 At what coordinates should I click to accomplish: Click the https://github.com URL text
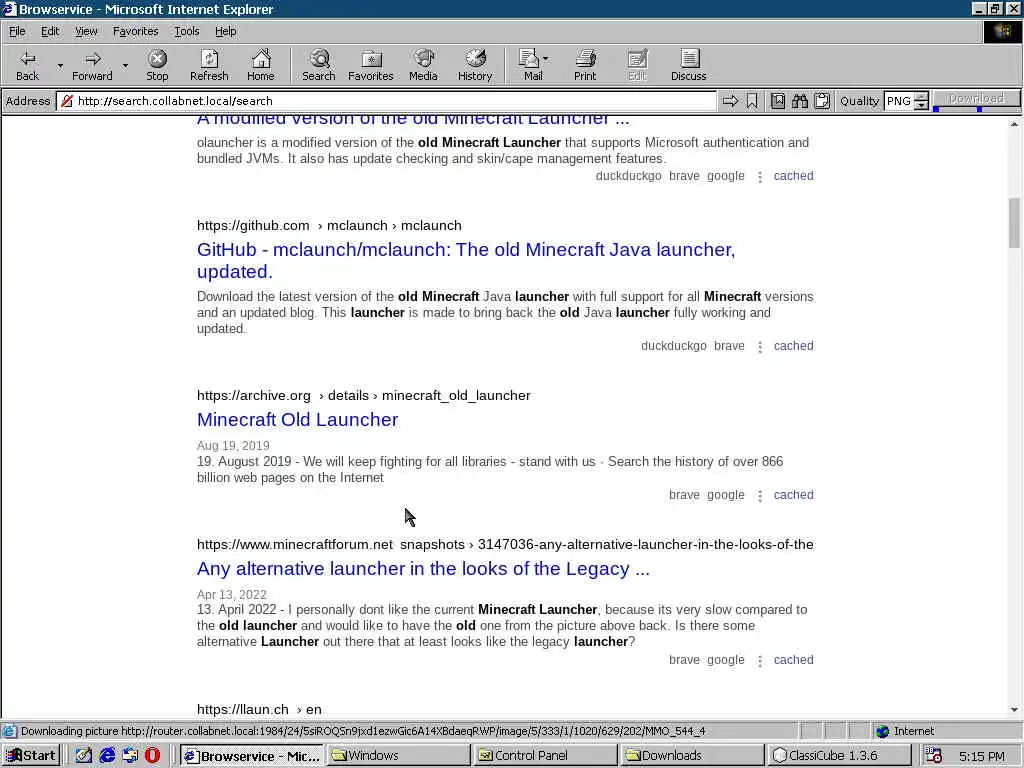pyautogui.click(x=253, y=225)
